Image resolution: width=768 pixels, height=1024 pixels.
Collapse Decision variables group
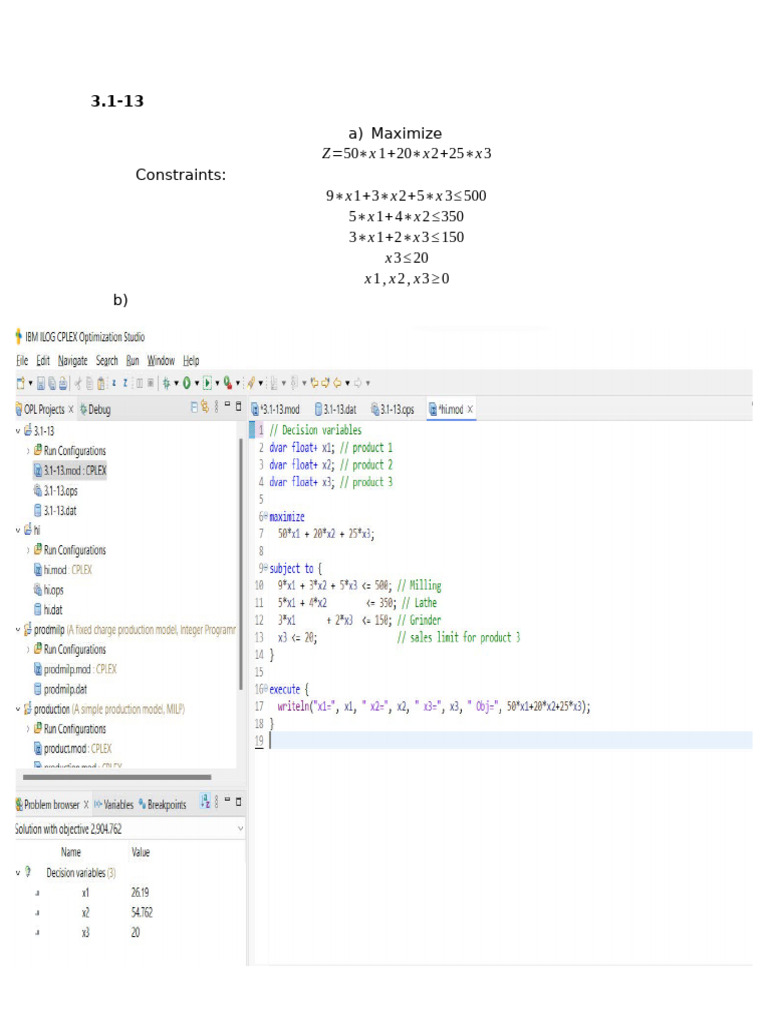point(18,872)
